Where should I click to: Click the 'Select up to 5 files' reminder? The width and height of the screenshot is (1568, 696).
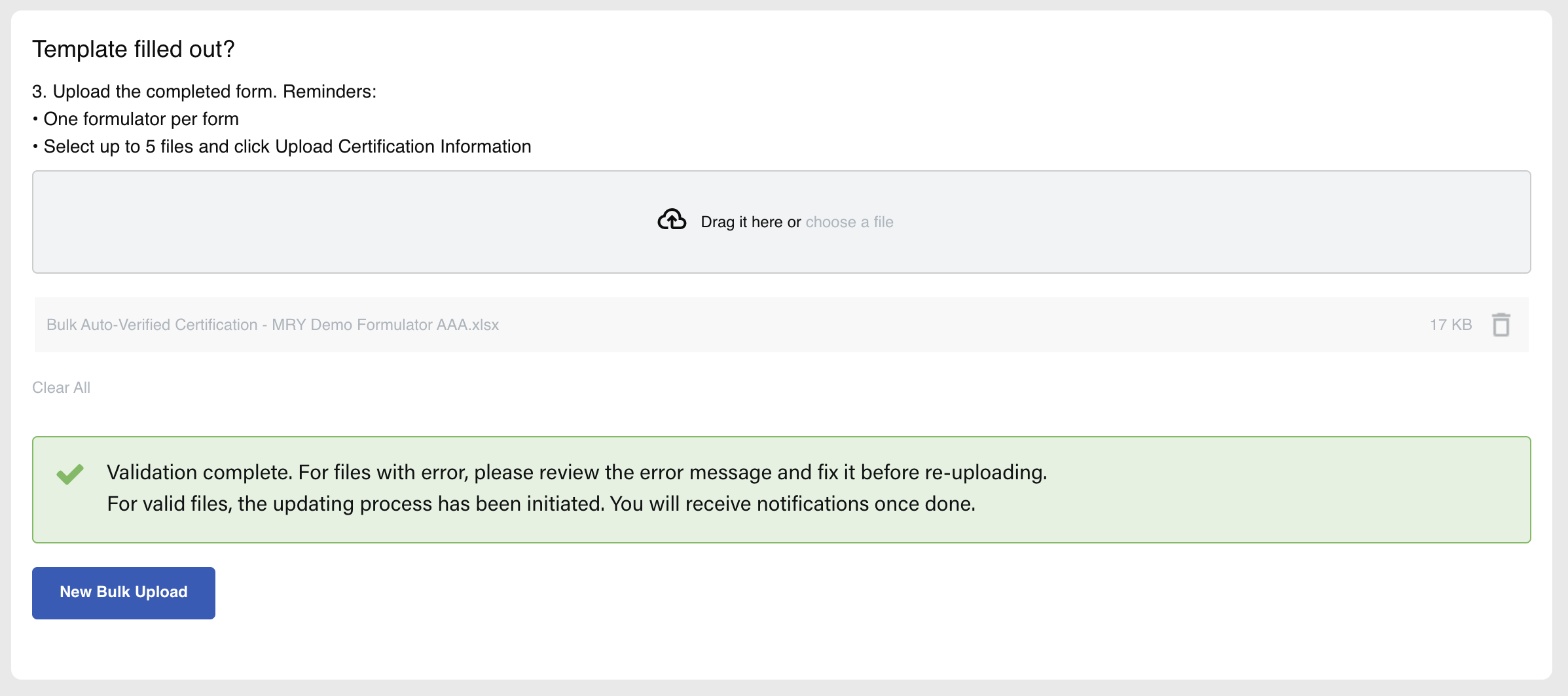(282, 147)
